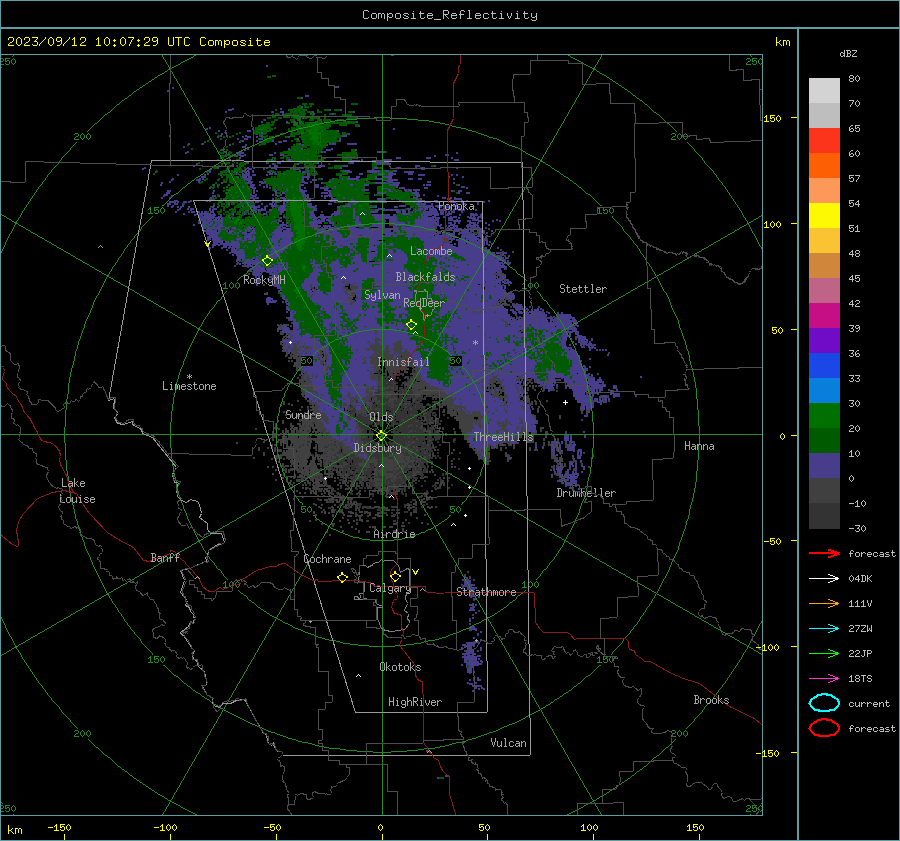Click the Blackfalds map label
900x841 pixels.
425,277
